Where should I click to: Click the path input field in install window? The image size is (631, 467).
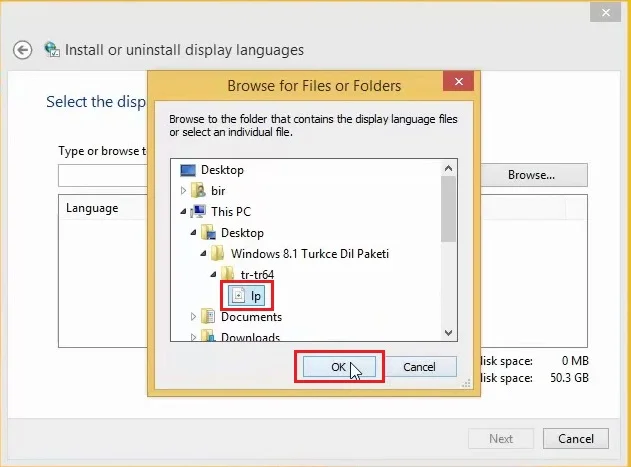(x=103, y=175)
